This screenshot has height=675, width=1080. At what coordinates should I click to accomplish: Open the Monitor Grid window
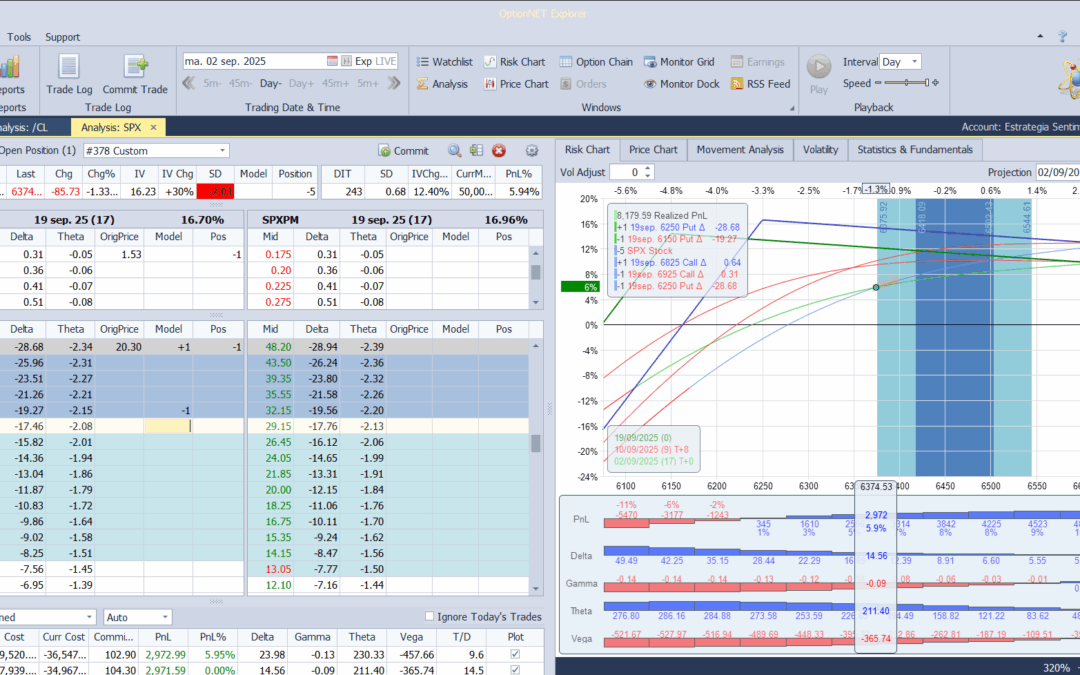pos(679,62)
